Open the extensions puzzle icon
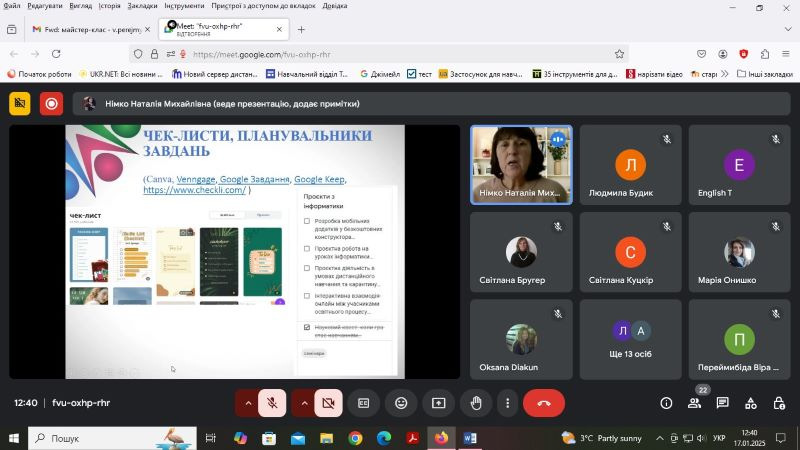 click(765, 54)
